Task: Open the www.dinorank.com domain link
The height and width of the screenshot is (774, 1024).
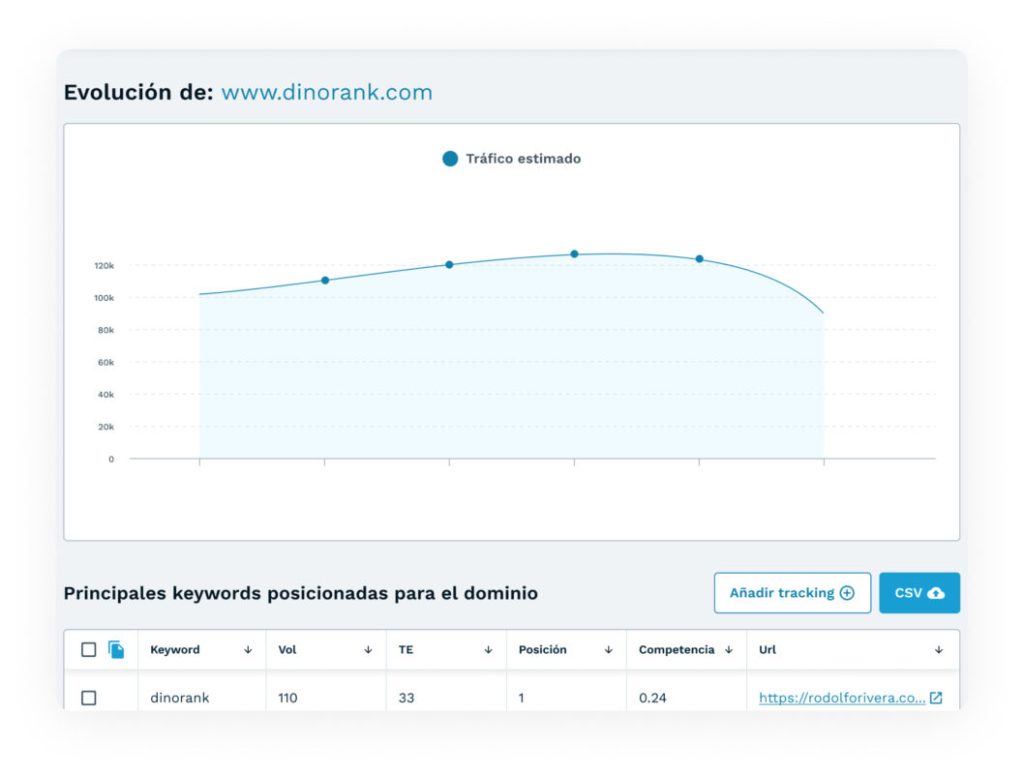Action: coord(327,93)
